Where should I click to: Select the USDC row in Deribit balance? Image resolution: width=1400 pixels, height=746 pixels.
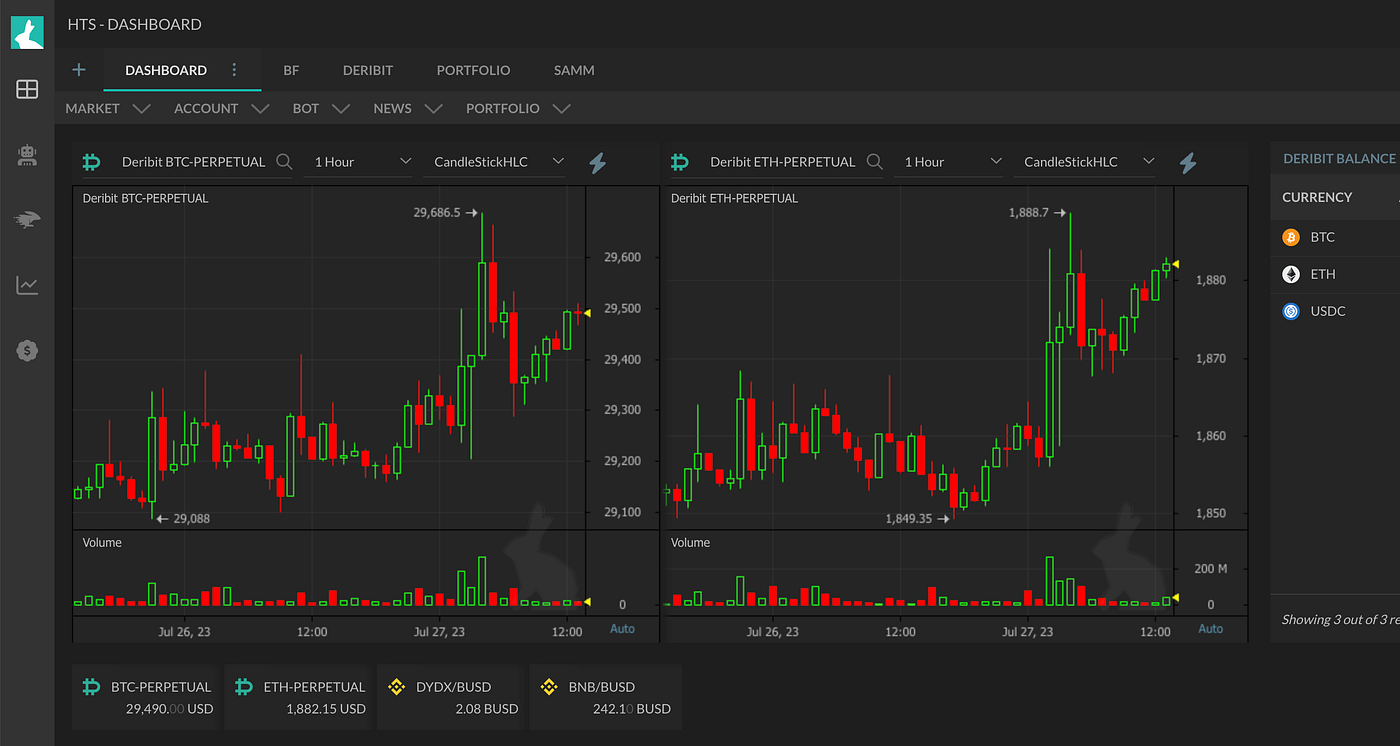click(1327, 311)
